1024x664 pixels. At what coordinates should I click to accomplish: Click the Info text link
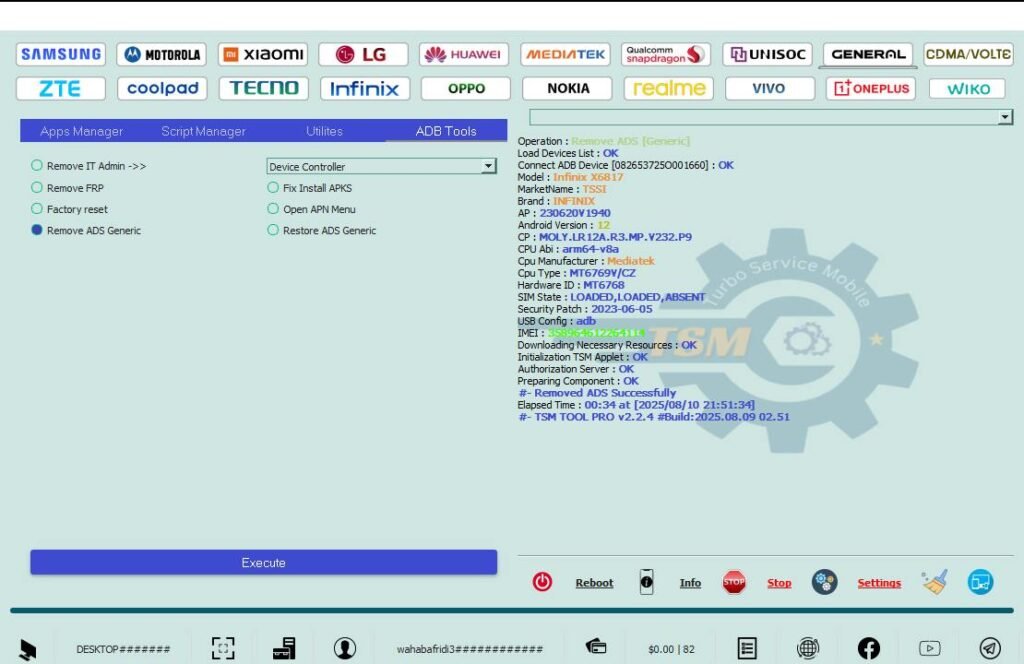[x=690, y=583]
